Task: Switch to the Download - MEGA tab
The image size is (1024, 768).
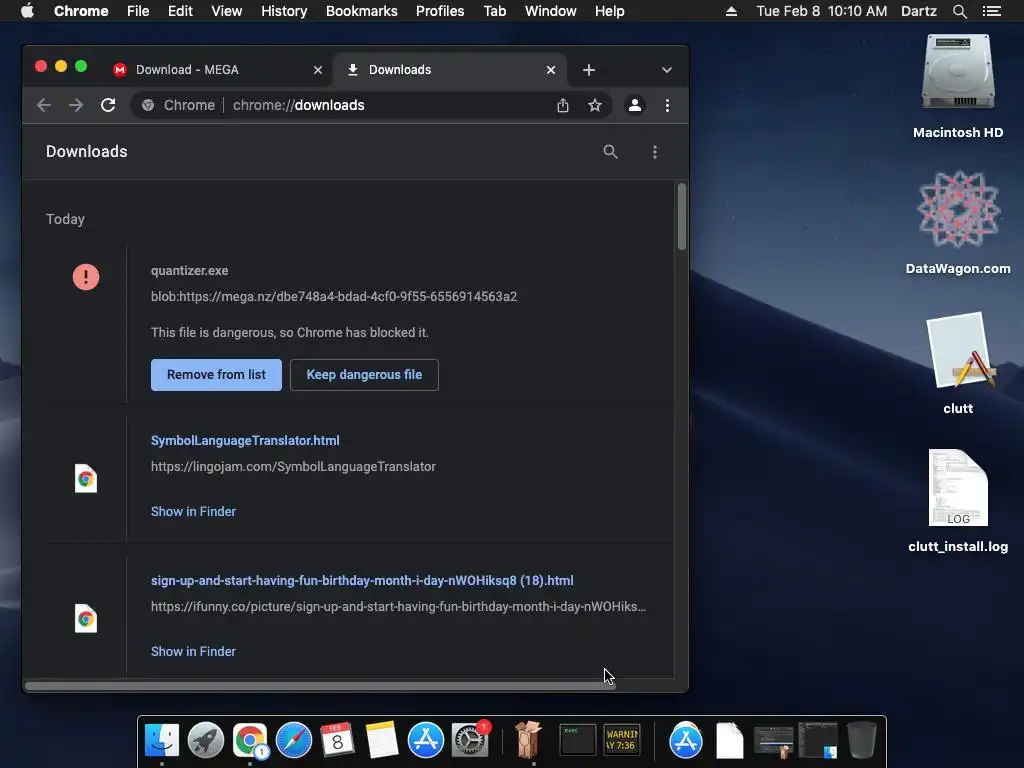Action: [x=218, y=70]
